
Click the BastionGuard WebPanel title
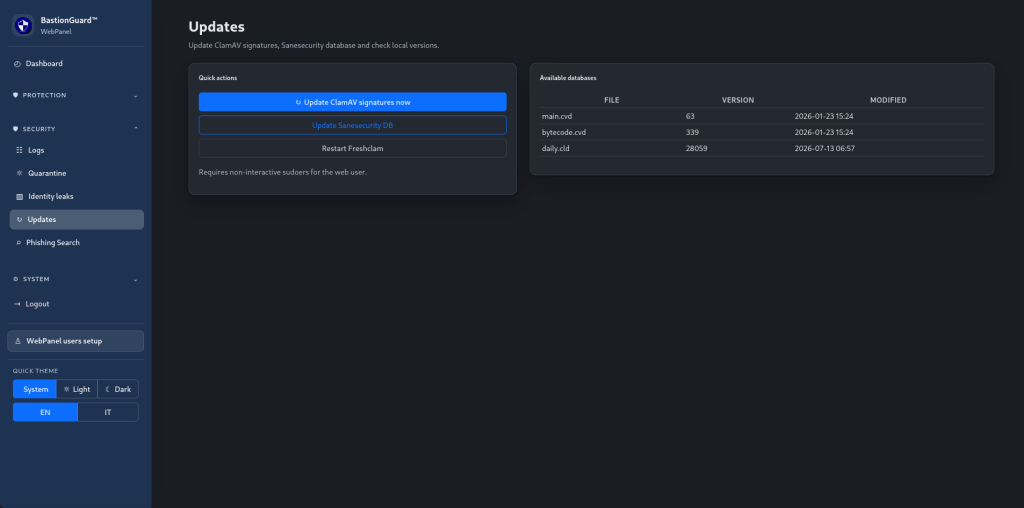(x=69, y=25)
